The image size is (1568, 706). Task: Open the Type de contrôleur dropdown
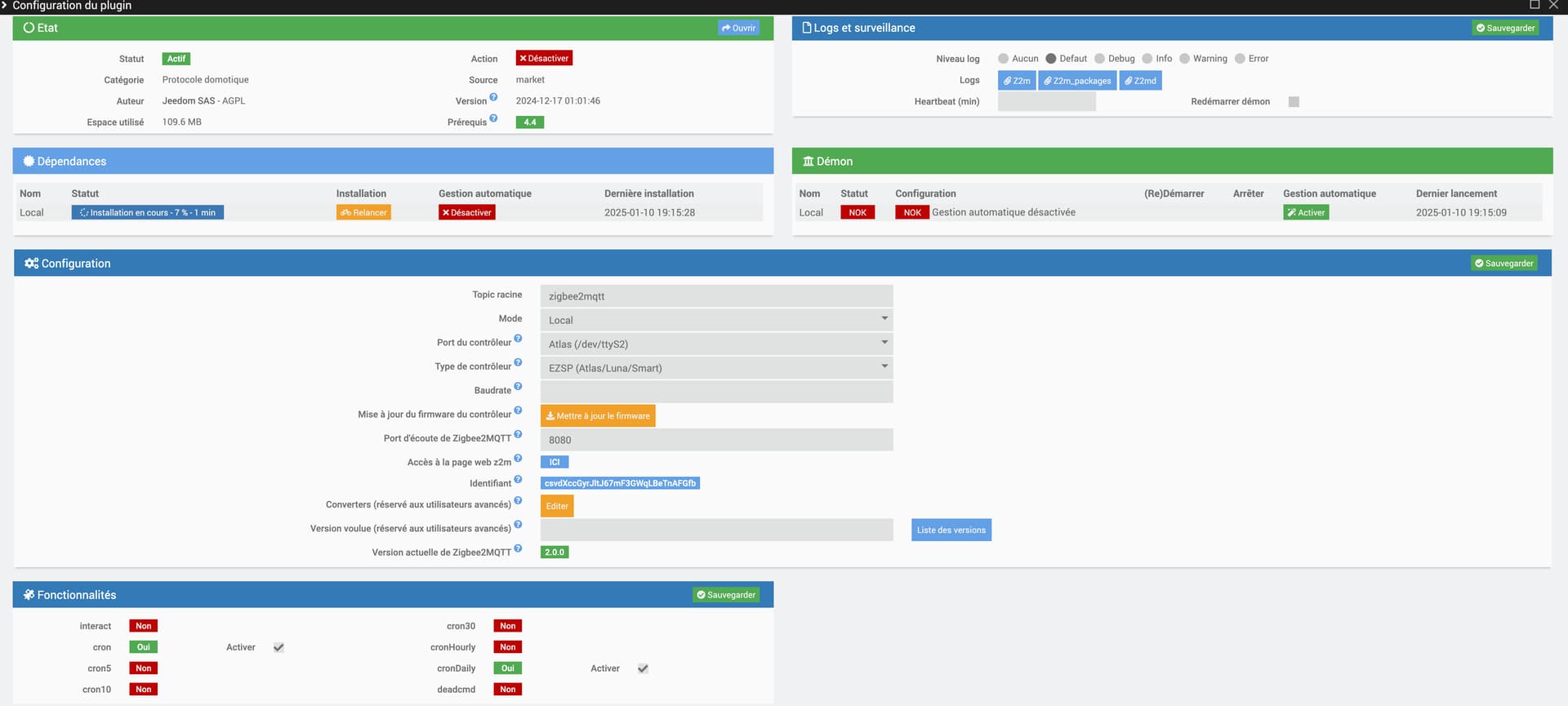(716, 368)
